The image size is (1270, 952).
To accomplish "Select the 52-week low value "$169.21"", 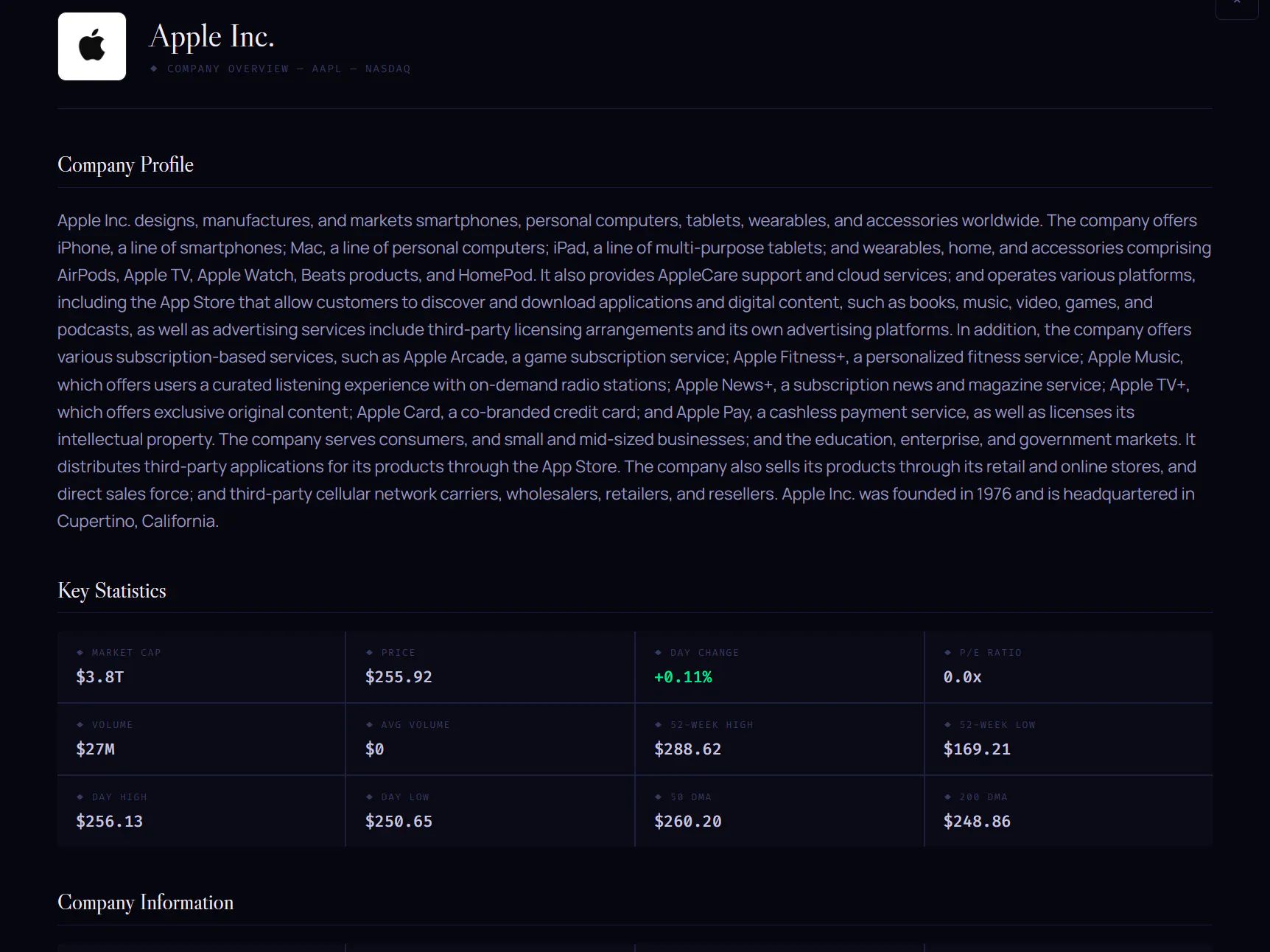I will pos(978,749).
